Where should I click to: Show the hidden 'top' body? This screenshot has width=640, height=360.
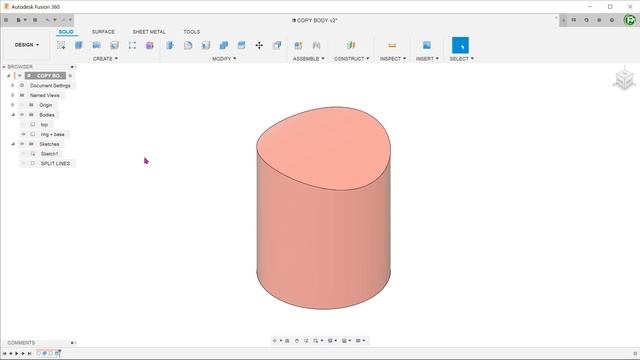[x=24, y=124]
